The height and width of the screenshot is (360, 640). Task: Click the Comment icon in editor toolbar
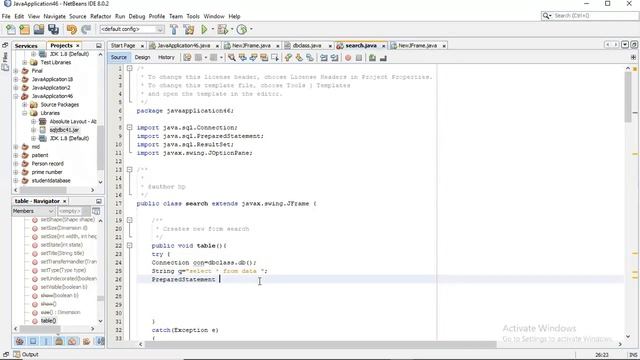(x=372, y=58)
